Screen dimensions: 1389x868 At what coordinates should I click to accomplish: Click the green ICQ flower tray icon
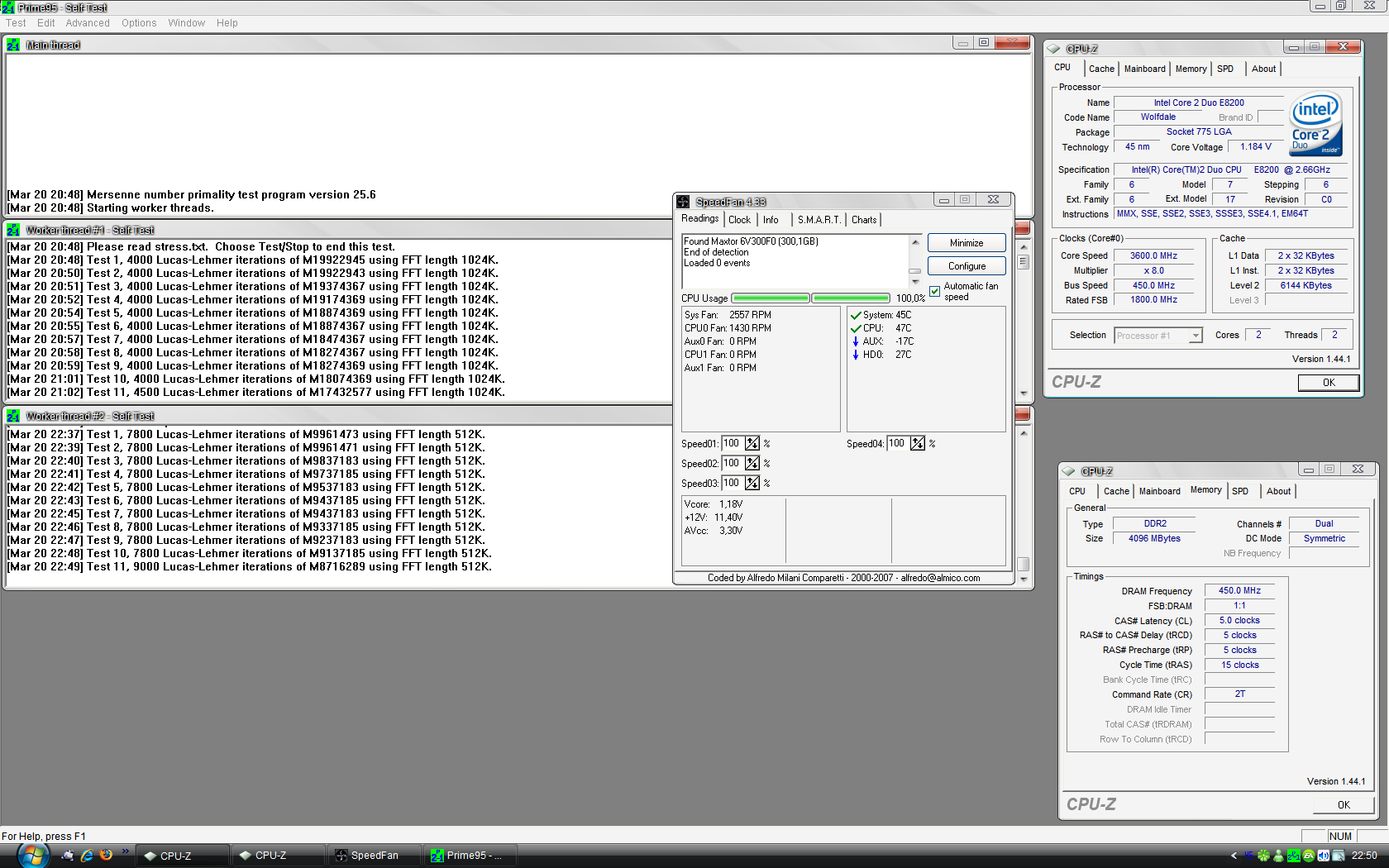1263,856
